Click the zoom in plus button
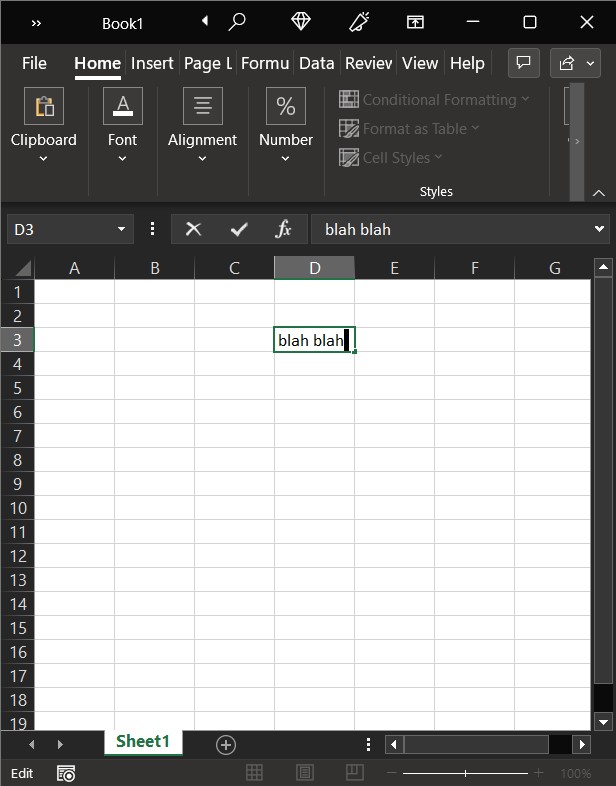The width and height of the screenshot is (616, 786). click(x=538, y=773)
